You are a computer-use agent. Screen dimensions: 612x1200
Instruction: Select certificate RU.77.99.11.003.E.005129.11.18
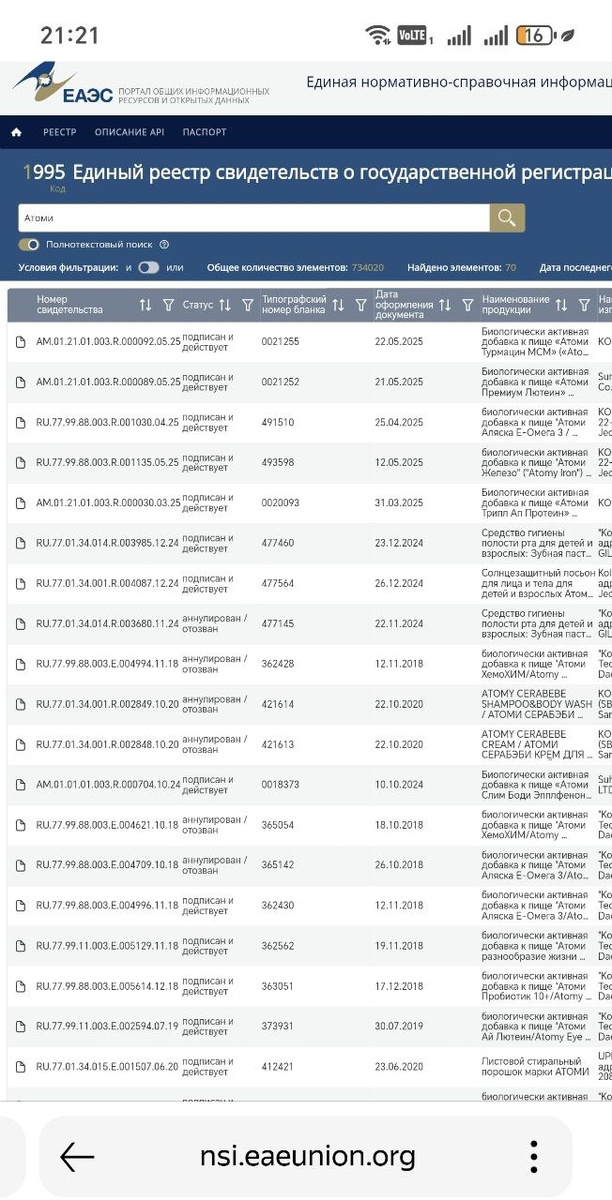click(x=108, y=946)
